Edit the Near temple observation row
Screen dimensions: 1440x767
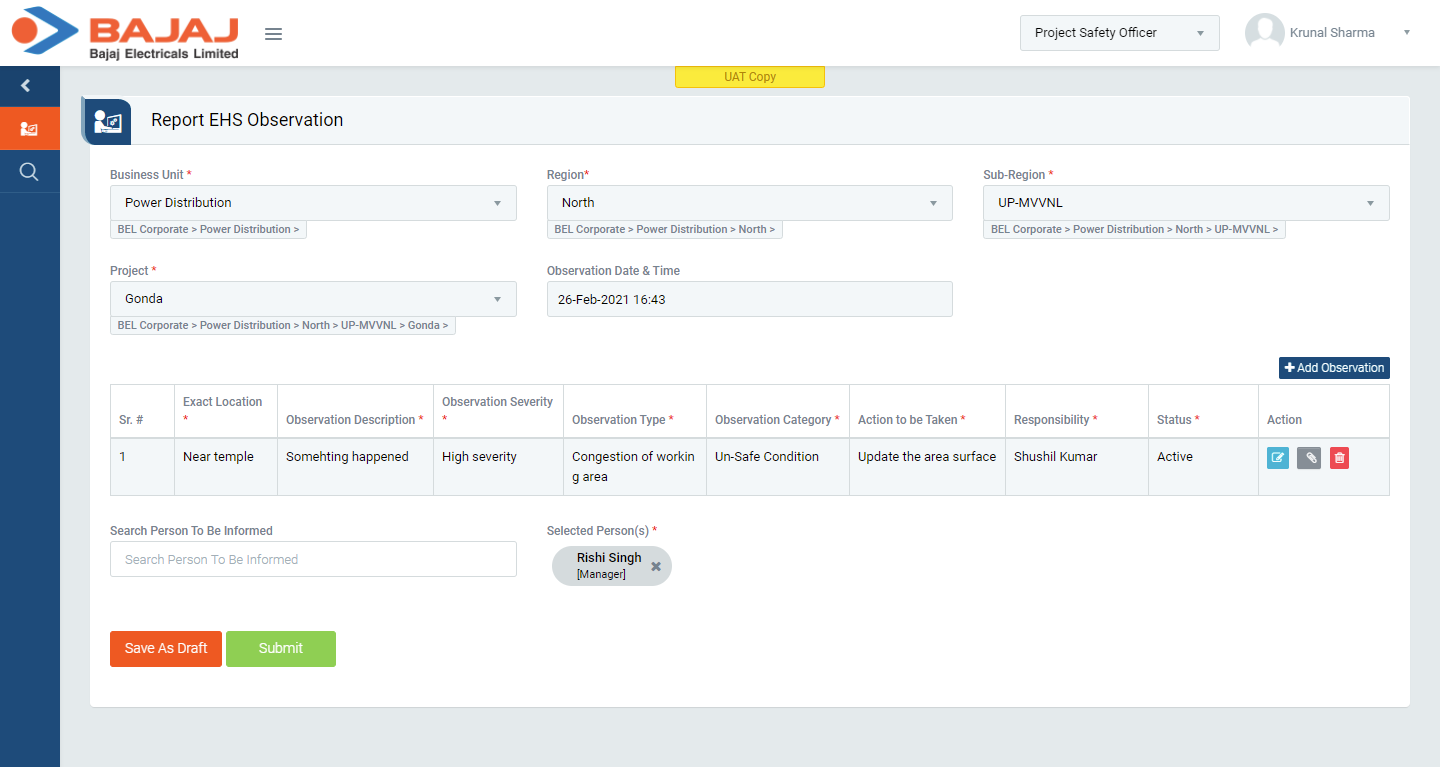pyautogui.click(x=1277, y=458)
